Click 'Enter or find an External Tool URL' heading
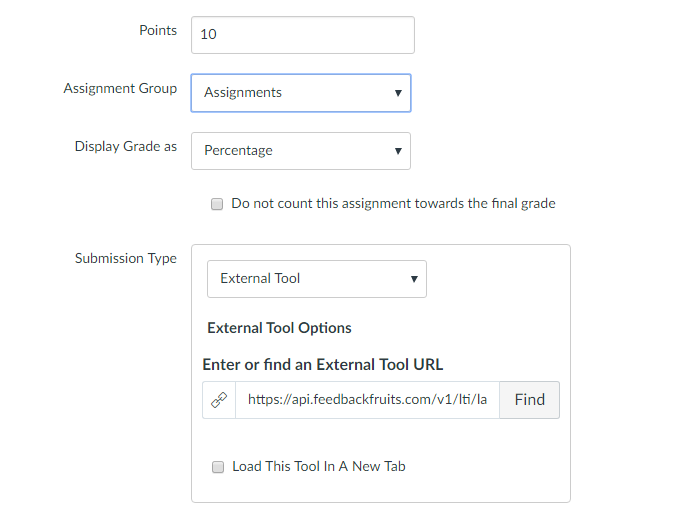 point(323,365)
